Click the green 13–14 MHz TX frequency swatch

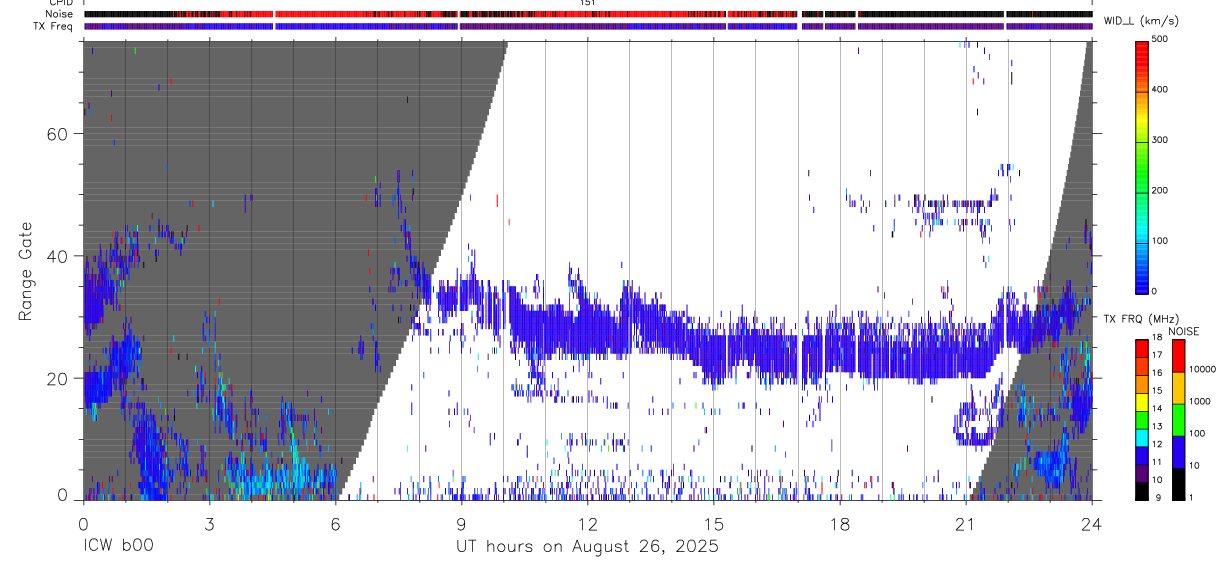(x=1141, y=419)
